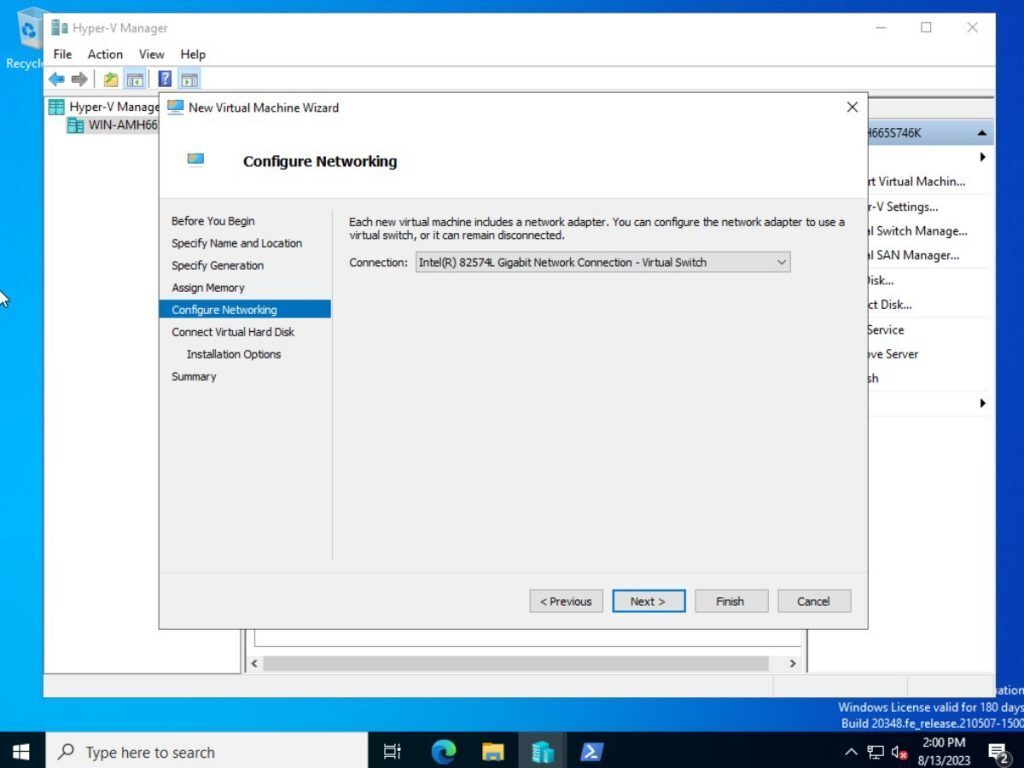1024x768 pixels.
Task: Launch Microsoft Edge from the taskbar
Action: click(x=443, y=751)
